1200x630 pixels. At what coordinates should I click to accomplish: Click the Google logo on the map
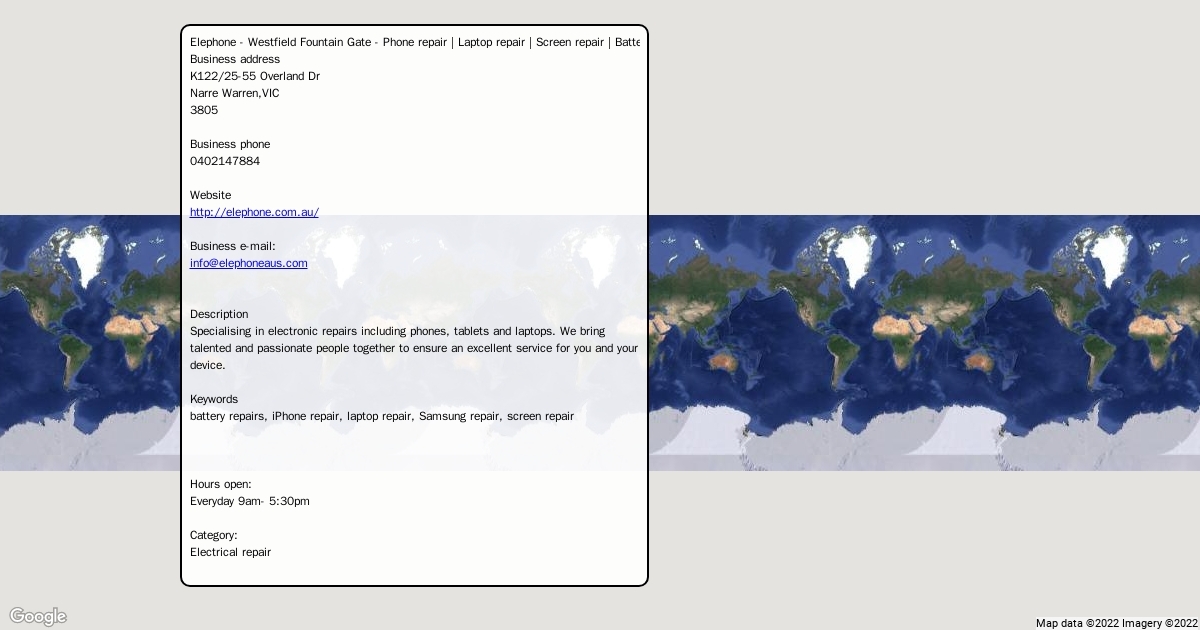tap(38, 616)
